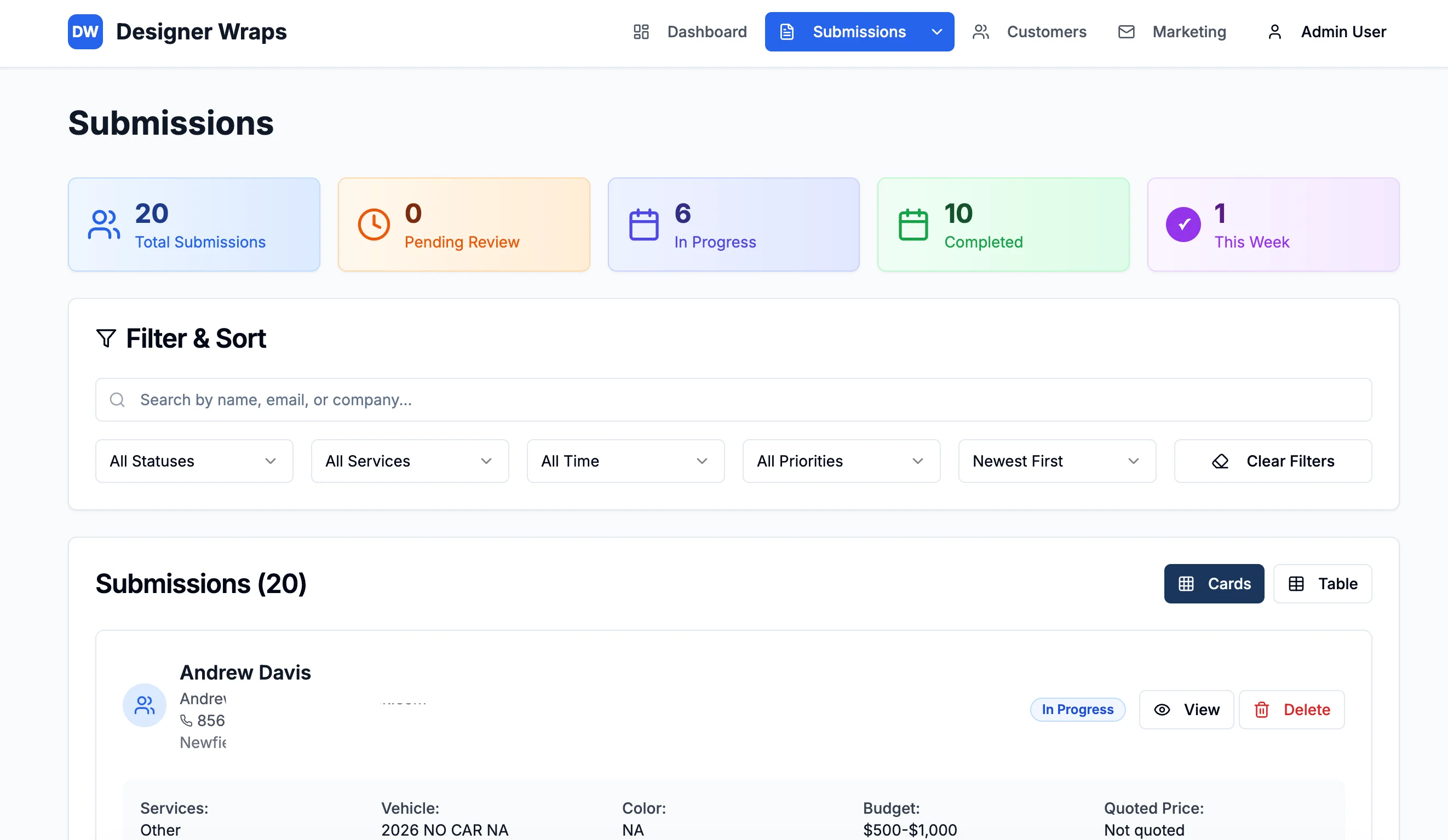Click the eye icon for Andrew Davis
The height and width of the screenshot is (840, 1448).
pos(1161,710)
